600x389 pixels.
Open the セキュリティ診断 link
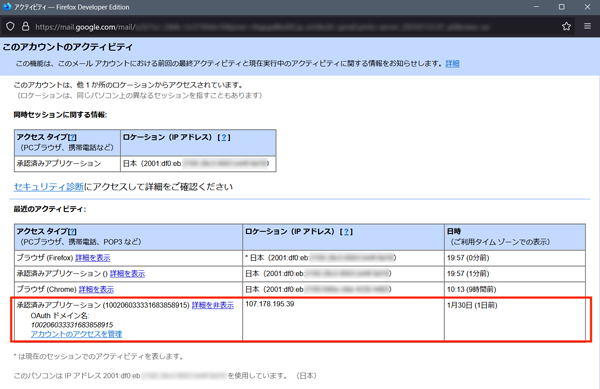(x=49, y=187)
